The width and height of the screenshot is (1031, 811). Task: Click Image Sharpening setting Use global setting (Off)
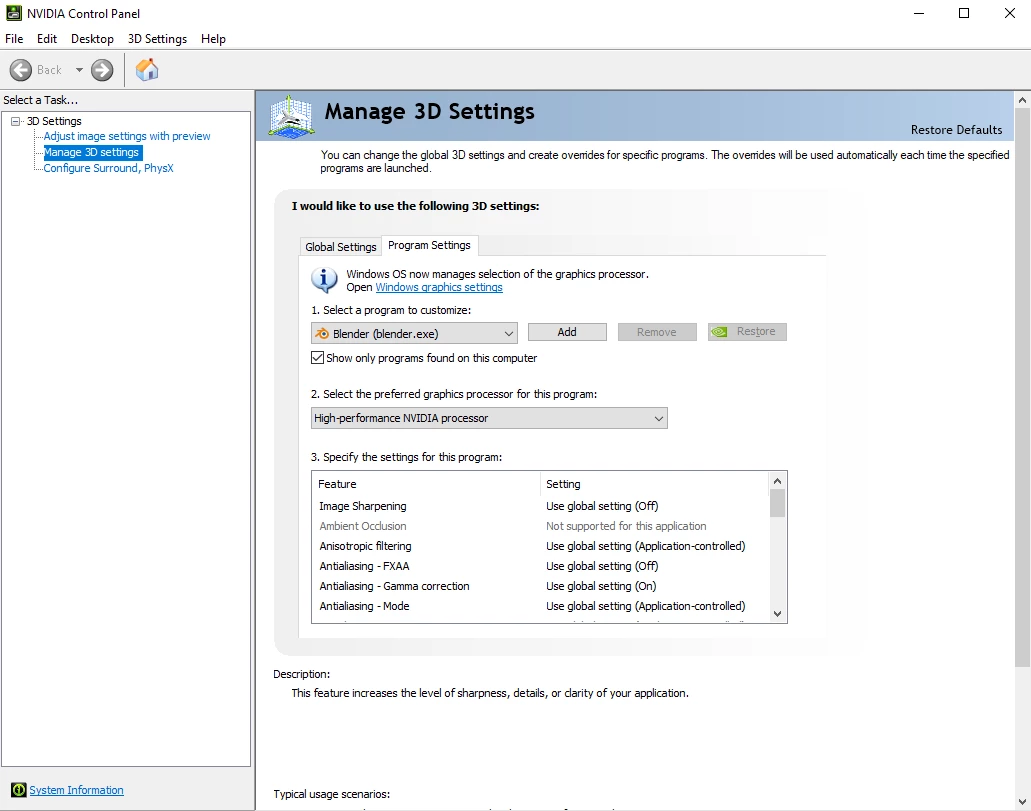(602, 506)
